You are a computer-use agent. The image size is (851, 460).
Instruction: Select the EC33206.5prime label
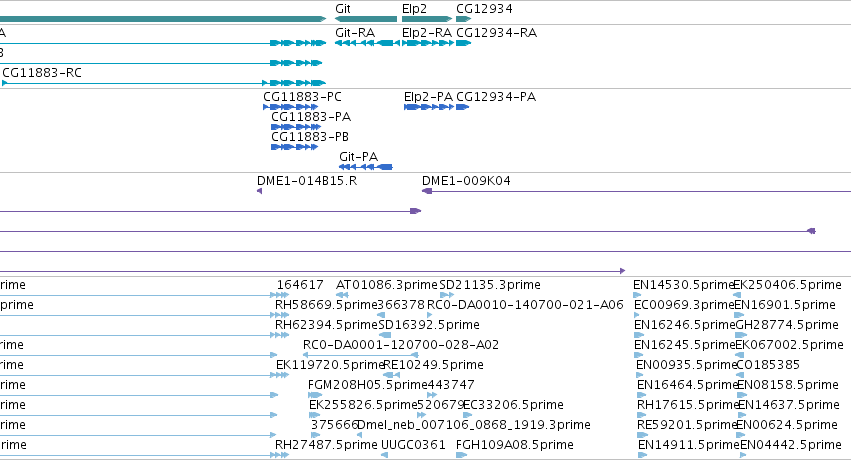click(x=513, y=406)
